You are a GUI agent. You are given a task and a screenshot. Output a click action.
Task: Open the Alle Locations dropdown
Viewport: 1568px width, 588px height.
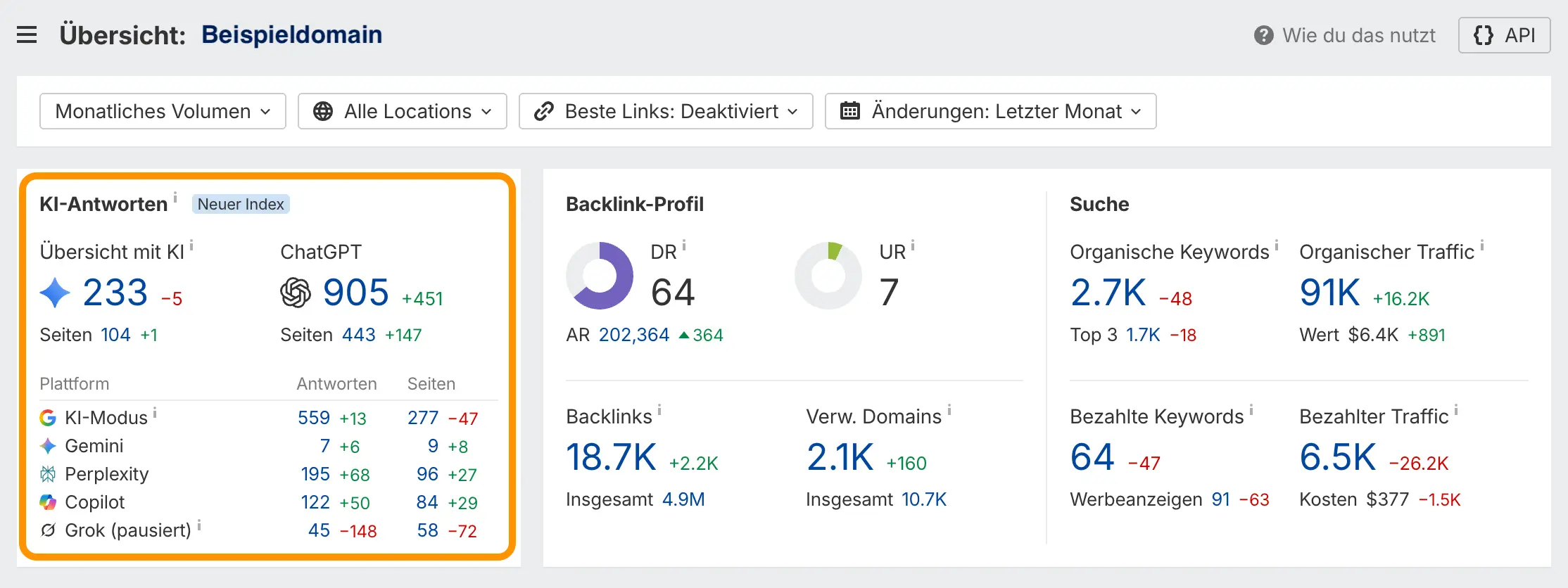click(403, 111)
